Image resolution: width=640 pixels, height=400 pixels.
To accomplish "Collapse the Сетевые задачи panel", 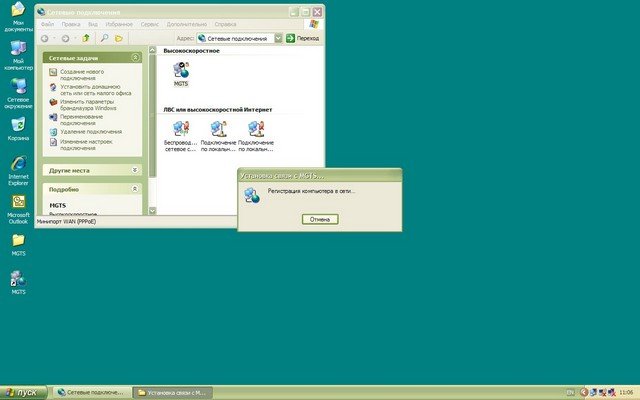I will (135, 59).
